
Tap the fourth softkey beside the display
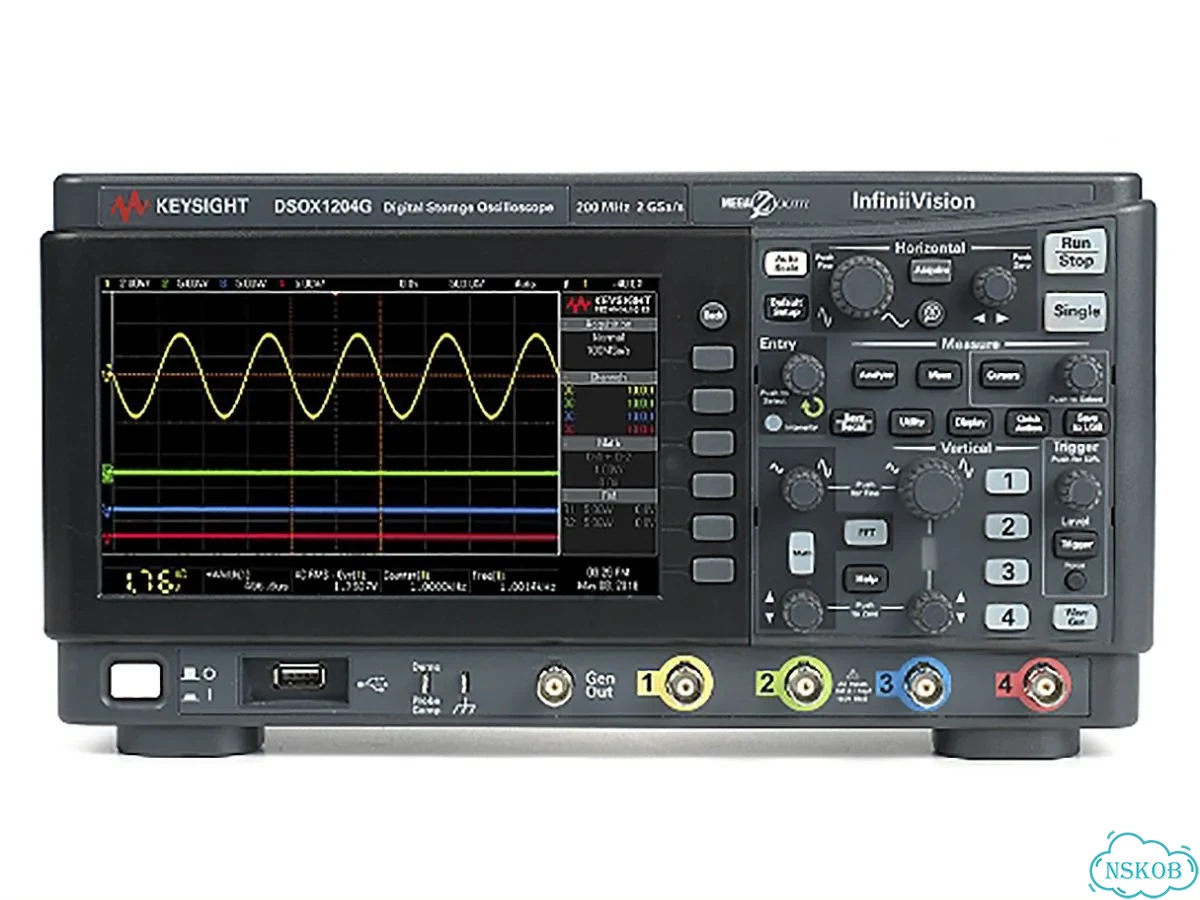pos(713,485)
